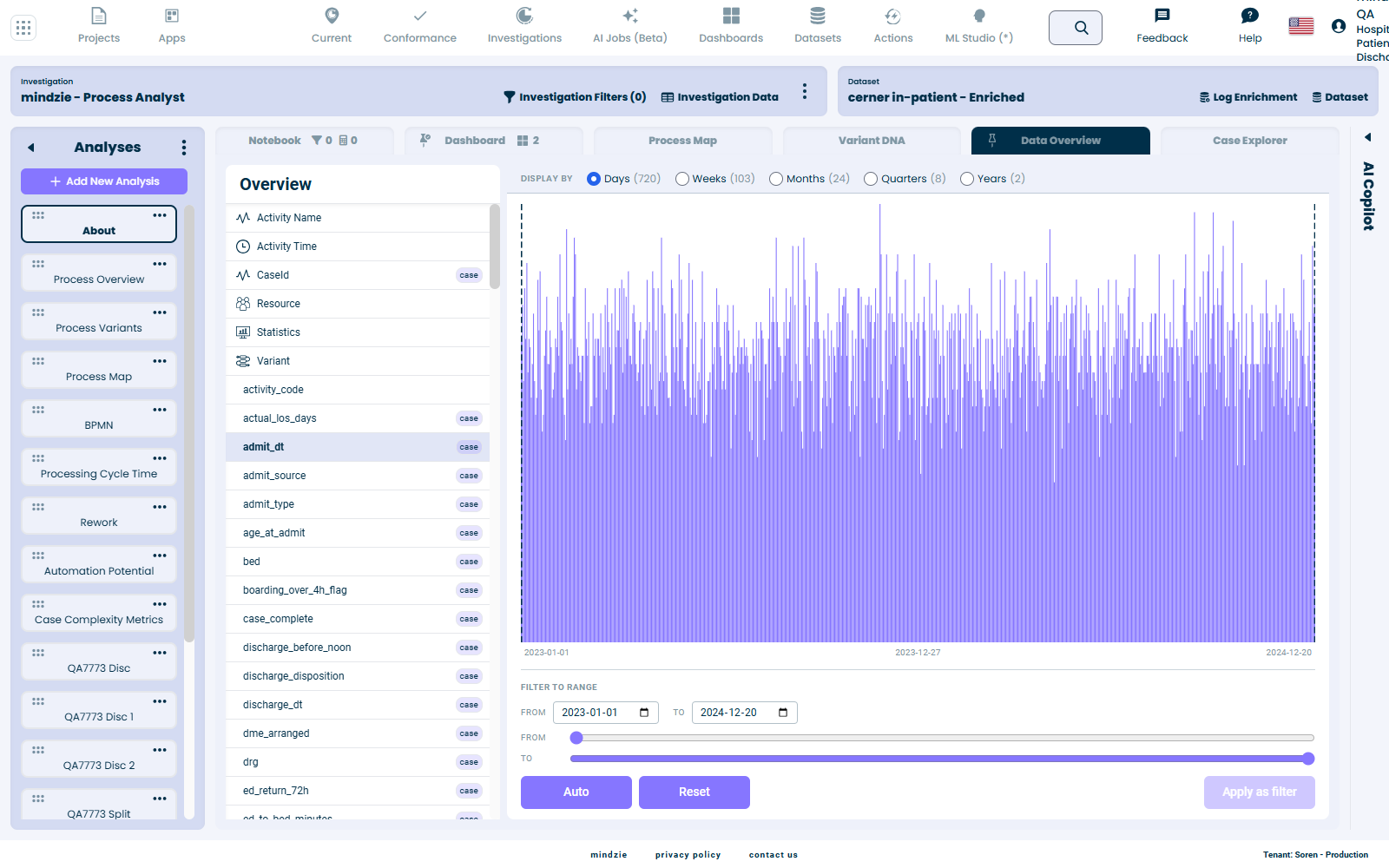Open the ML Studio icon
This screenshot has width=1389, height=868.
point(979,16)
